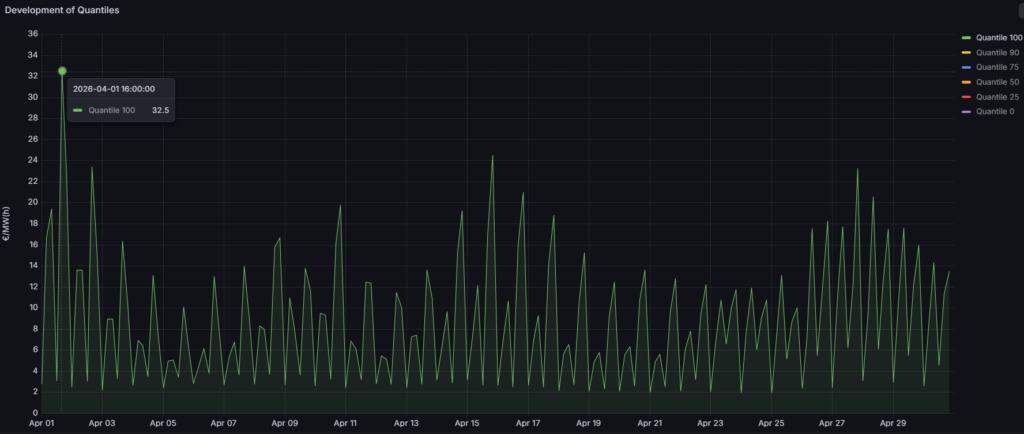Show the Quantile 90 series
The height and width of the screenshot is (434, 1024).
click(x=997, y=53)
